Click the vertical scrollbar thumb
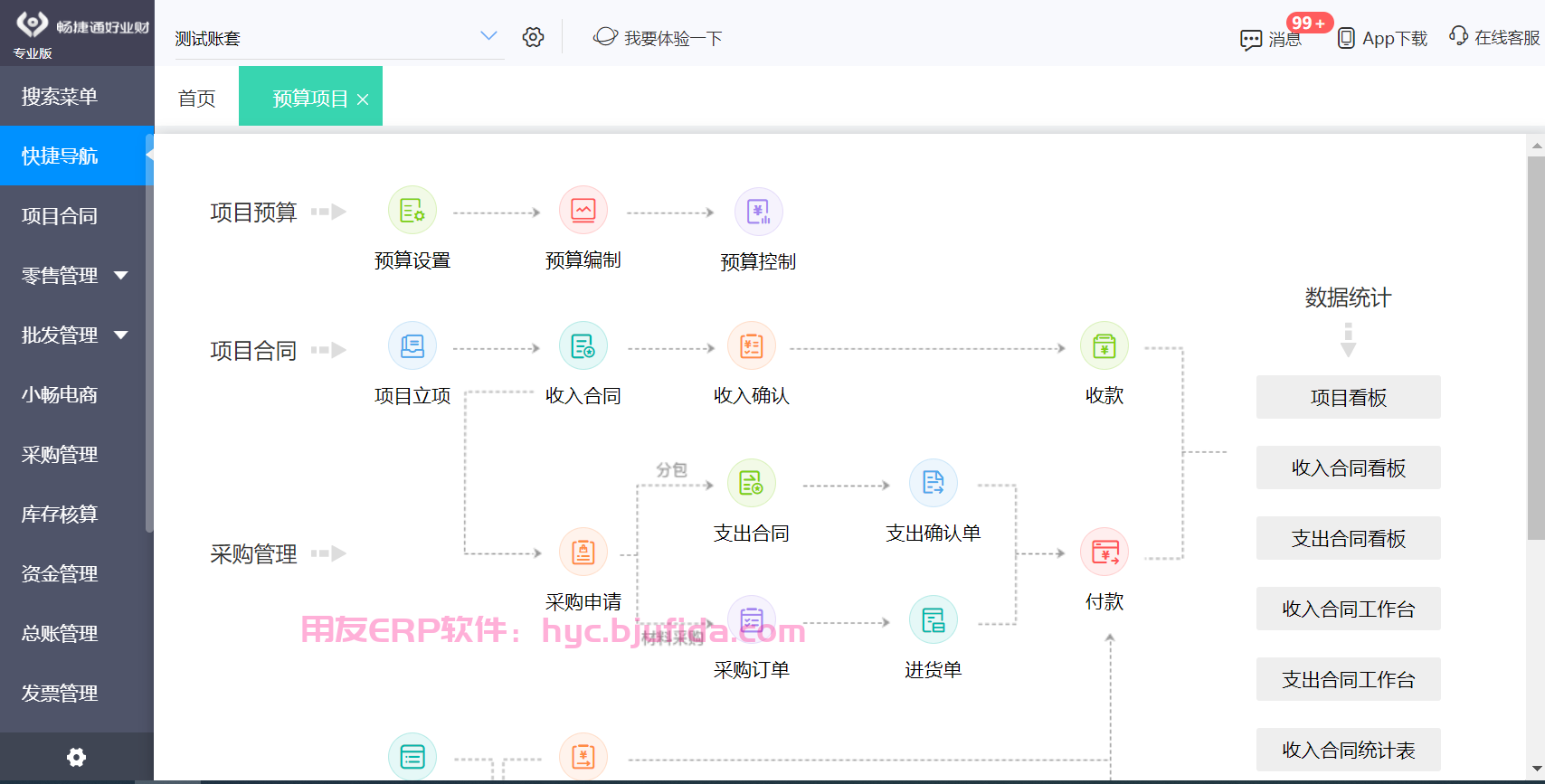1545x784 pixels. [1536, 348]
